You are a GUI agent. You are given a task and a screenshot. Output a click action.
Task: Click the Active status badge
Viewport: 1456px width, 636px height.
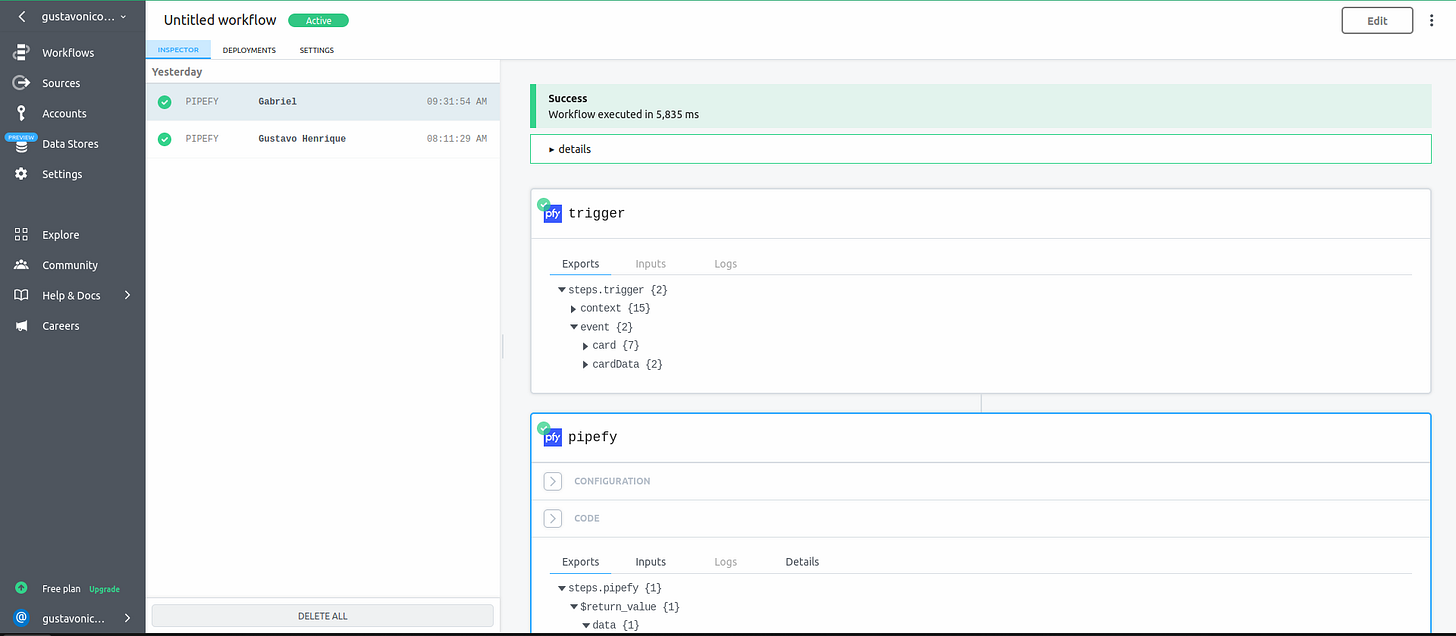[318, 20]
